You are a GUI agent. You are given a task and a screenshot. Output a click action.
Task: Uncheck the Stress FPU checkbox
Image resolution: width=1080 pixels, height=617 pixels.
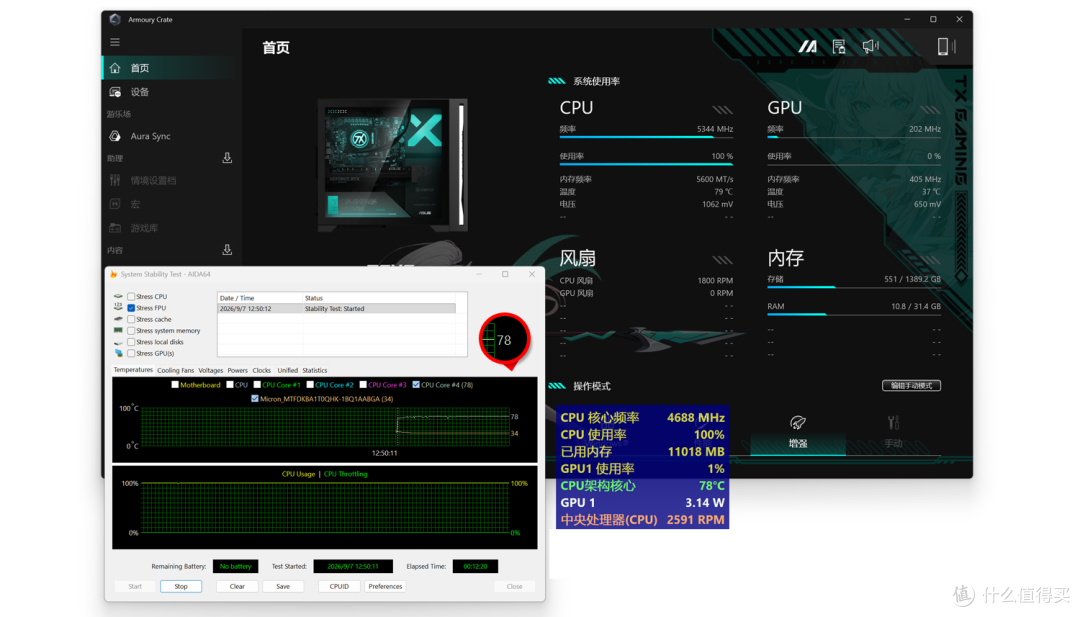(x=131, y=308)
